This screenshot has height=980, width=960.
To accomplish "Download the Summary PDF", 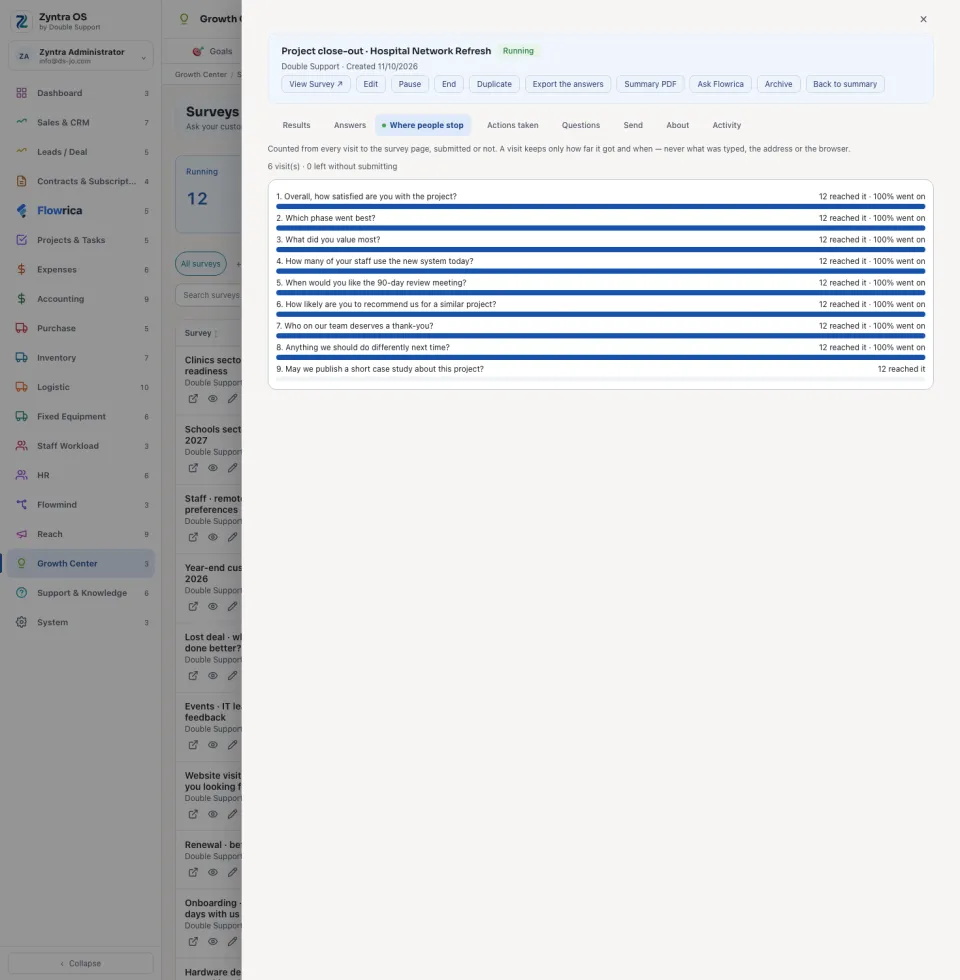I will click(650, 84).
